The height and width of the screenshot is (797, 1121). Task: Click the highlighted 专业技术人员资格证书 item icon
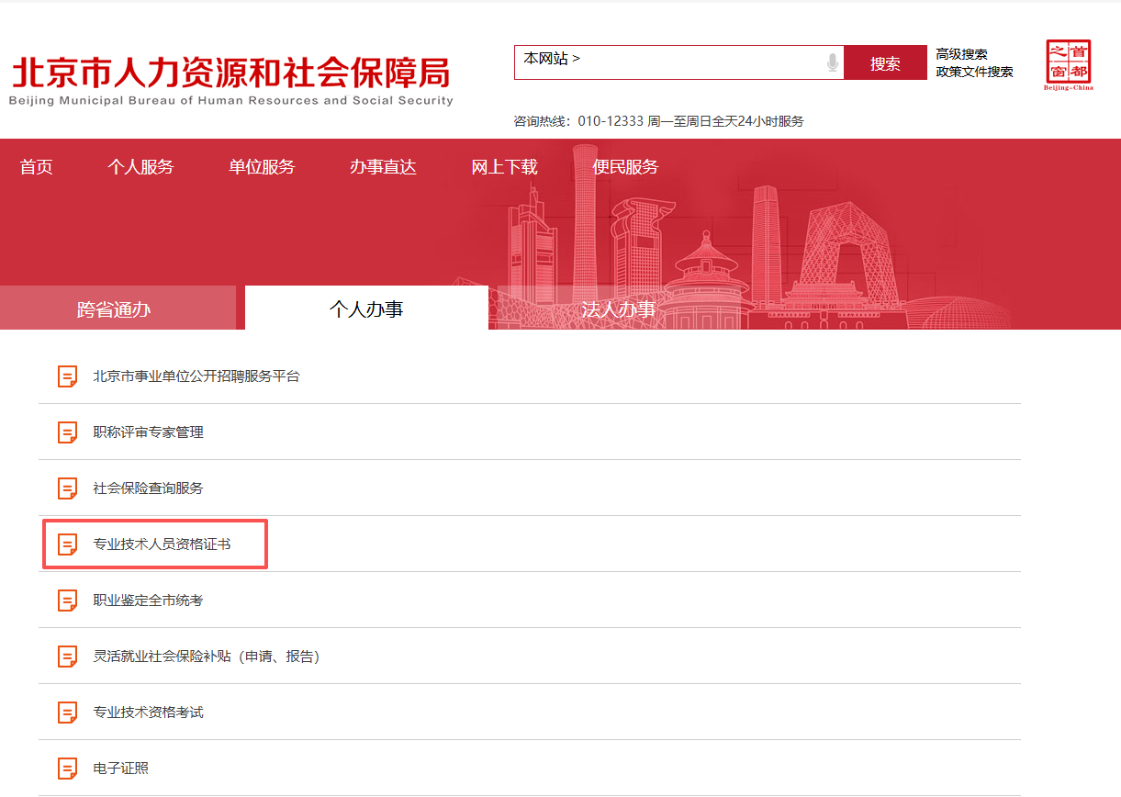[x=67, y=545]
